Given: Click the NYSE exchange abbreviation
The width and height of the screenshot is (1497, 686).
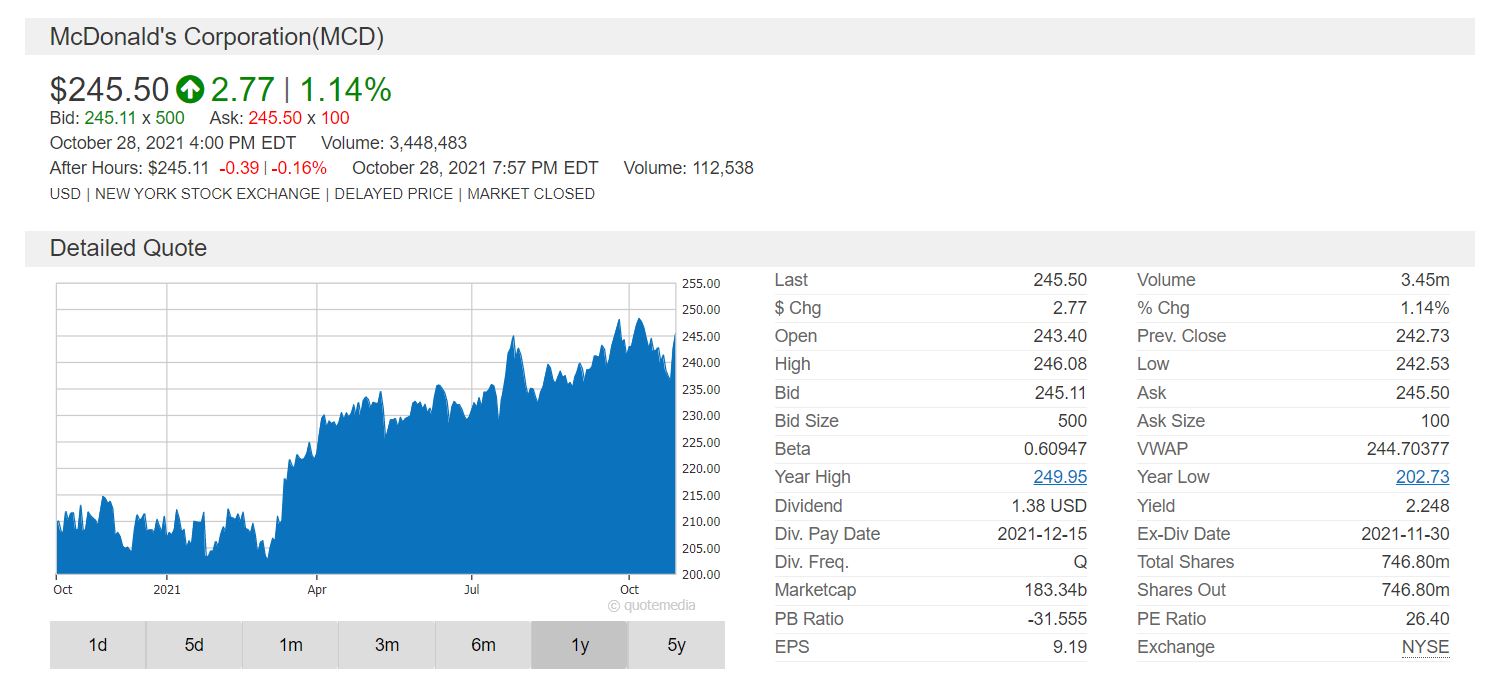Looking at the screenshot, I should pos(1425,647).
